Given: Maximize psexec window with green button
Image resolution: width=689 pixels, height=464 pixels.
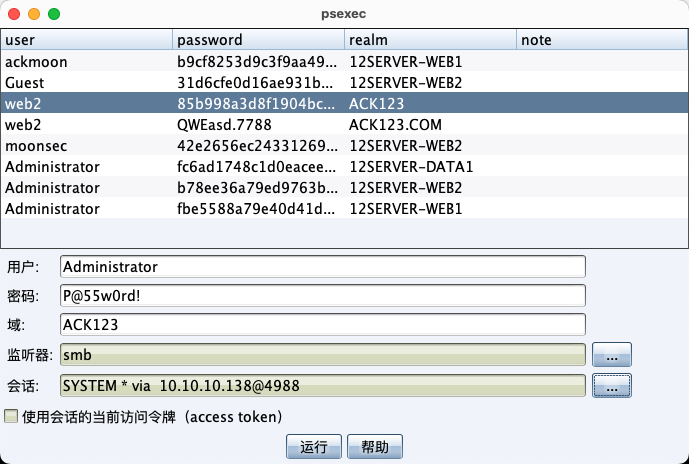Looking at the screenshot, I should point(54,14).
